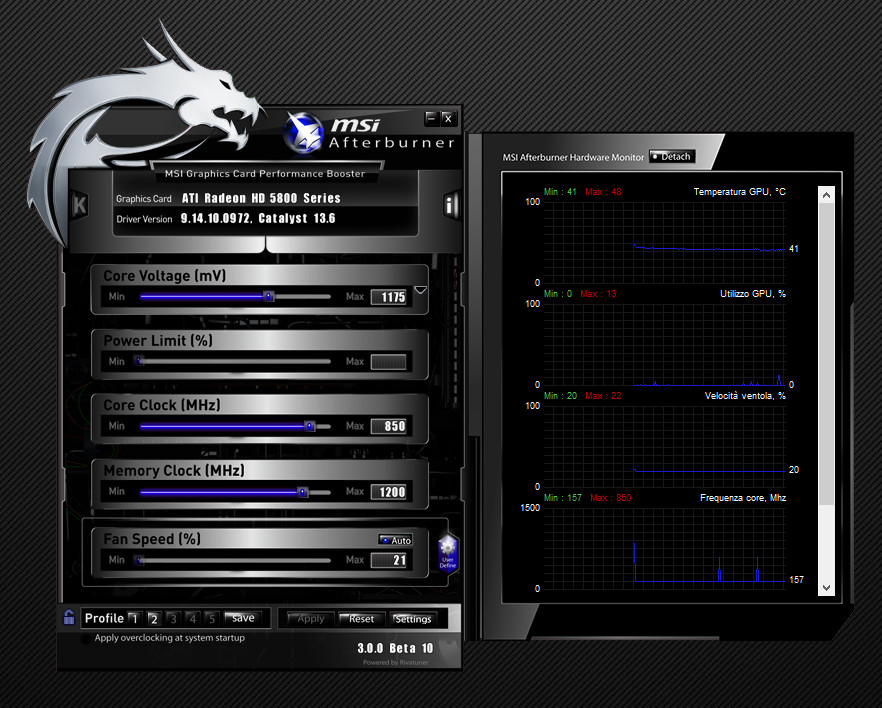Select Profile slot 1
The image size is (882, 708).
coord(134,619)
